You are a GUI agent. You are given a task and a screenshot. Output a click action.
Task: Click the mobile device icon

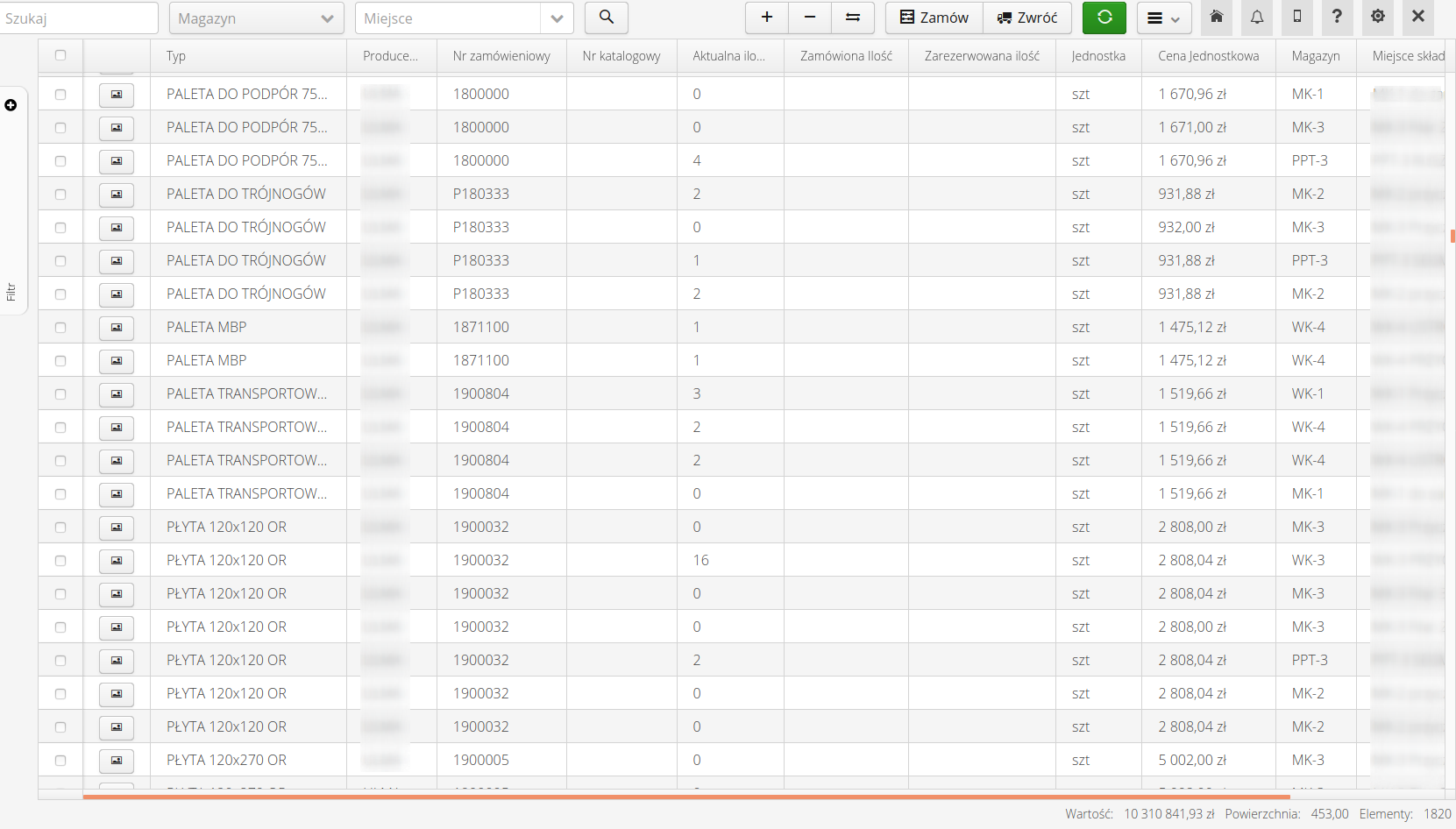click(x=1296, y=17)
